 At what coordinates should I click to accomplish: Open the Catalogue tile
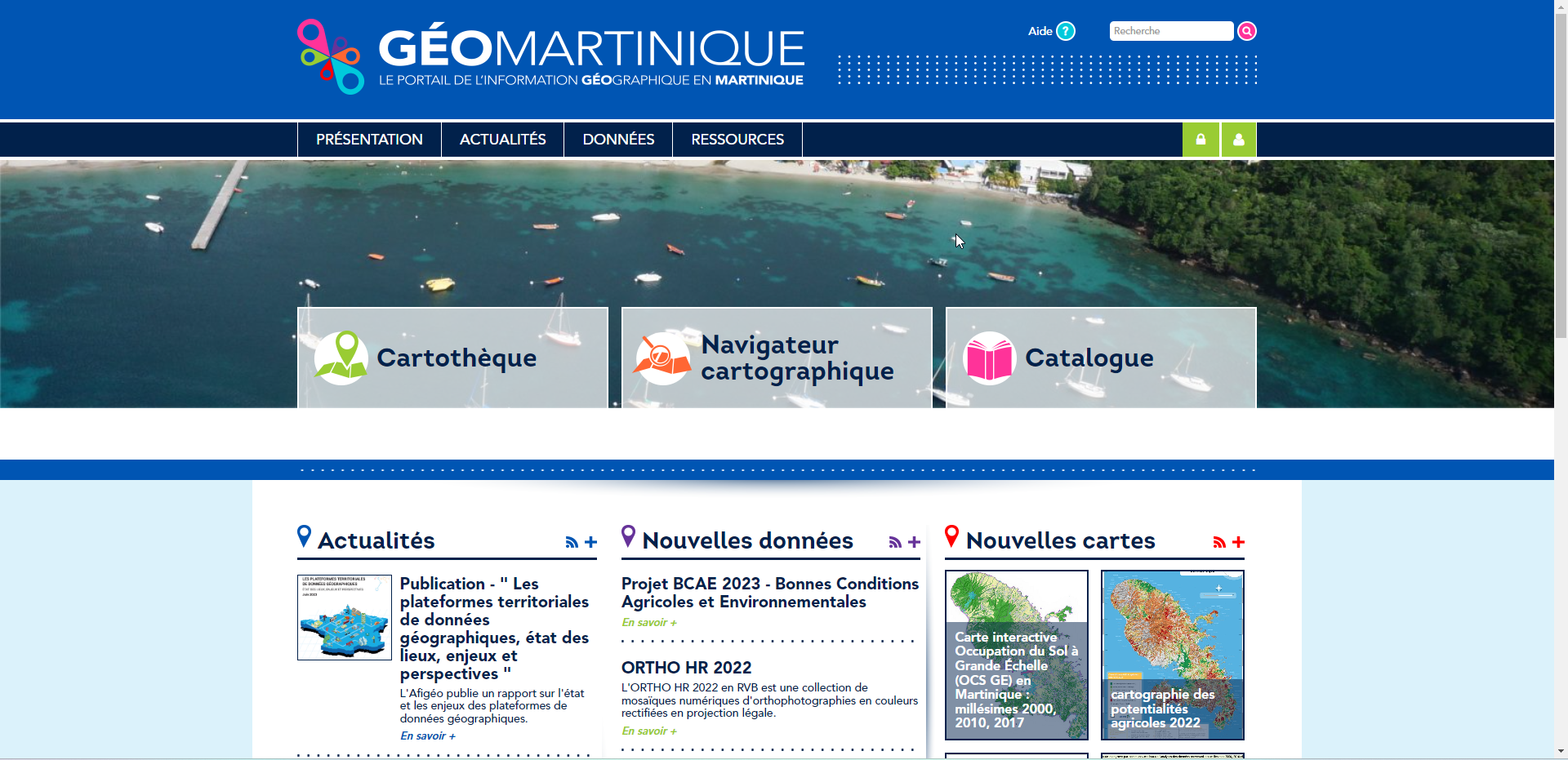pos(1101,358)
